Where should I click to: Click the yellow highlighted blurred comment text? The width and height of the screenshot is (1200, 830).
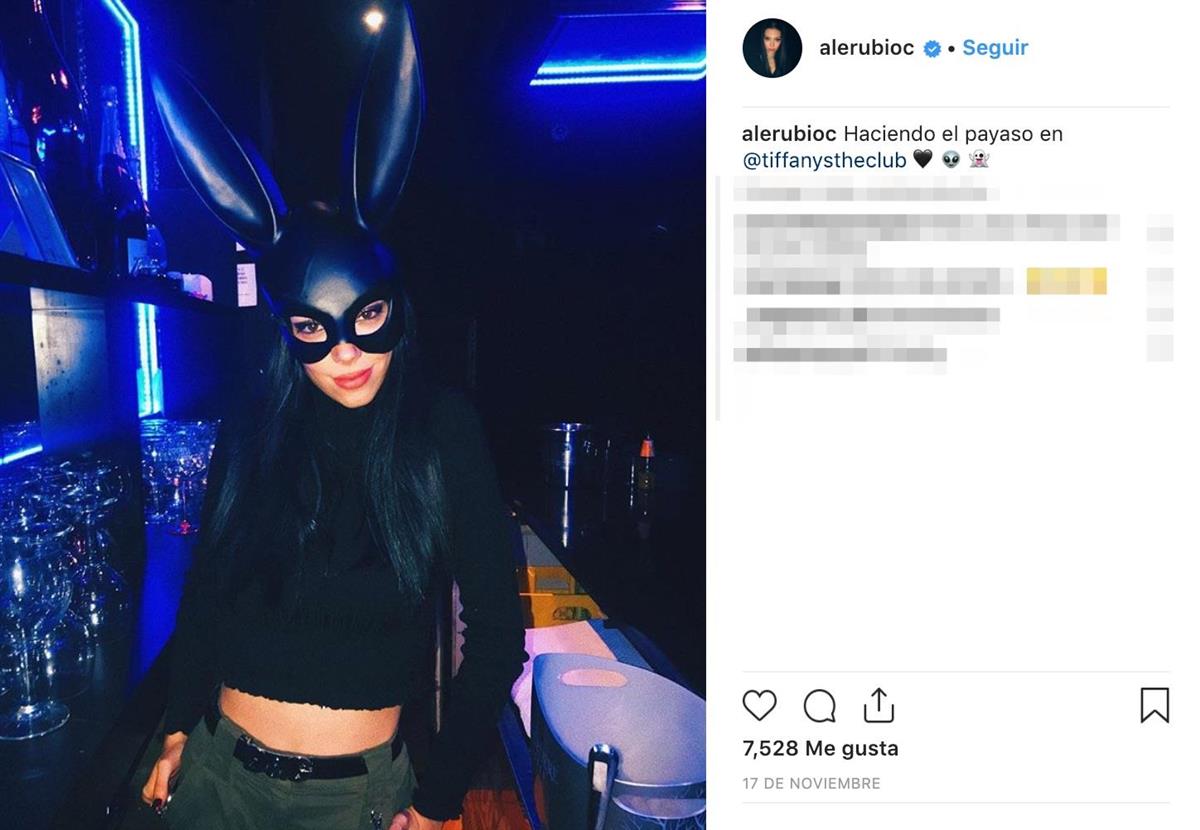pyautogui.click(x=1066, y=281)
